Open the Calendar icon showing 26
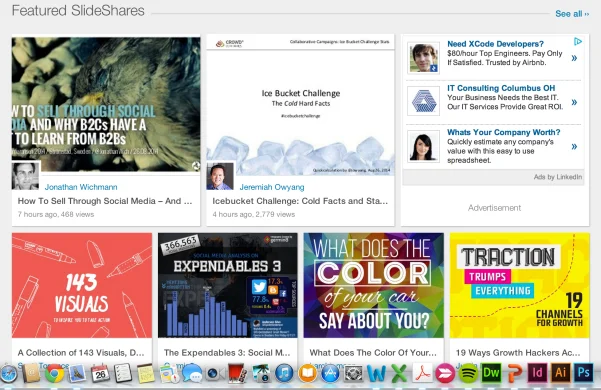This screenshot has height=390, width=601. [100, 373]
